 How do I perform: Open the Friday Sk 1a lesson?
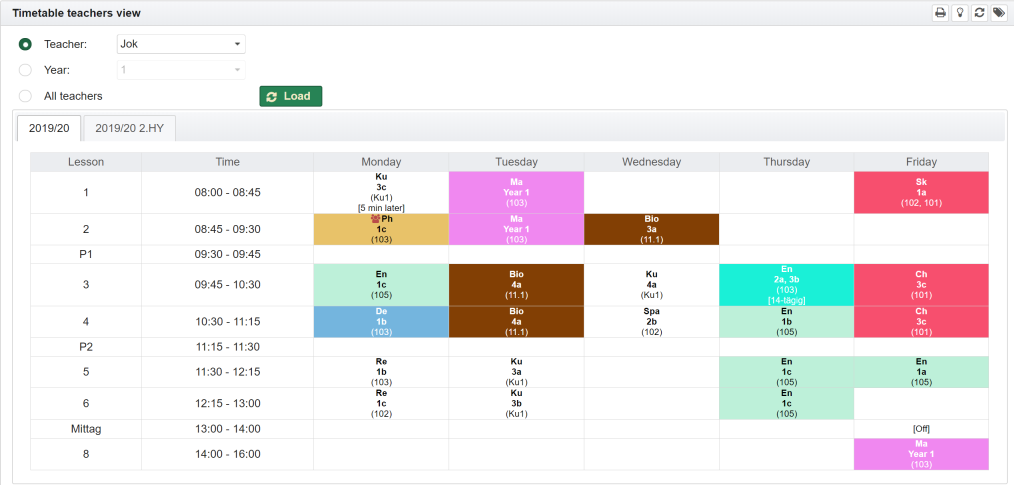point(920,192)
